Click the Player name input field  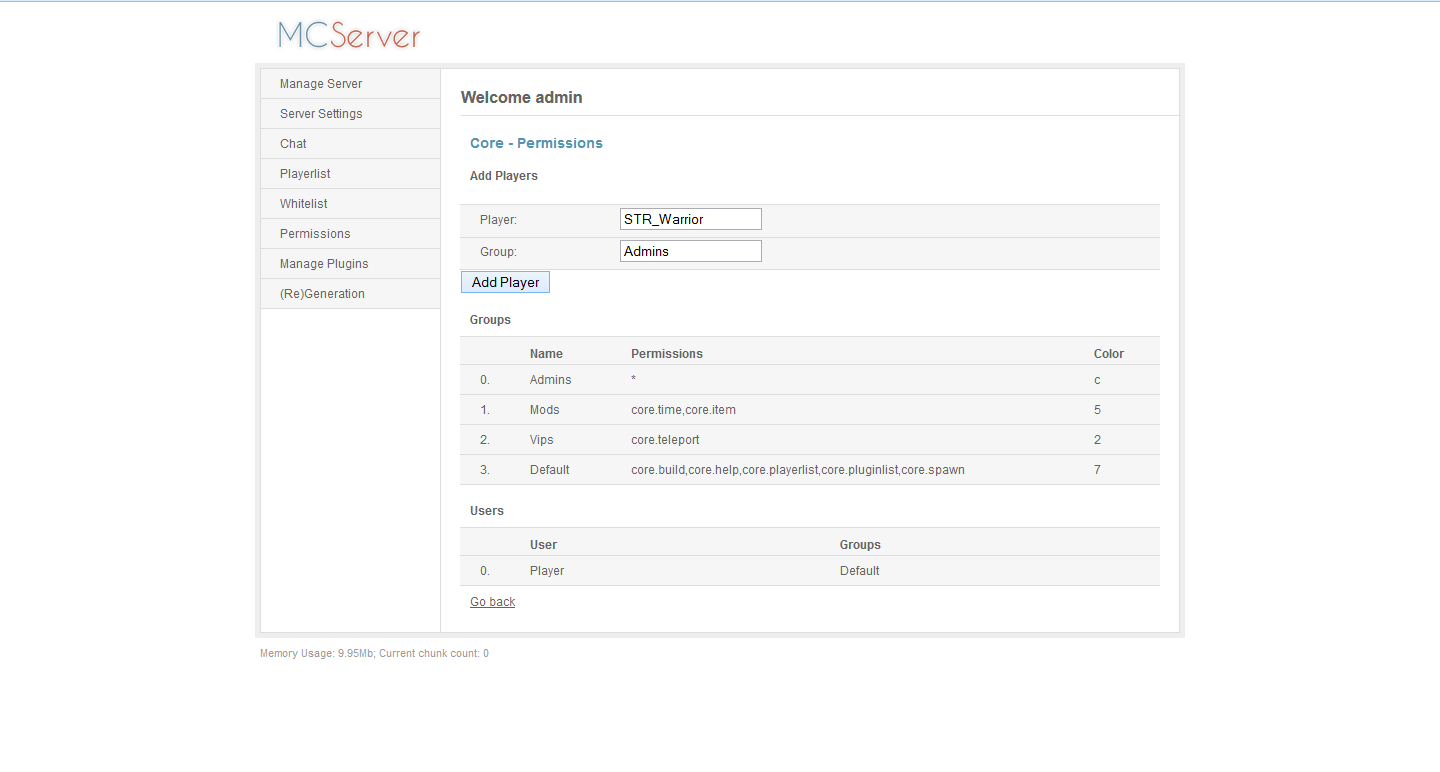[x=690, y=219]
